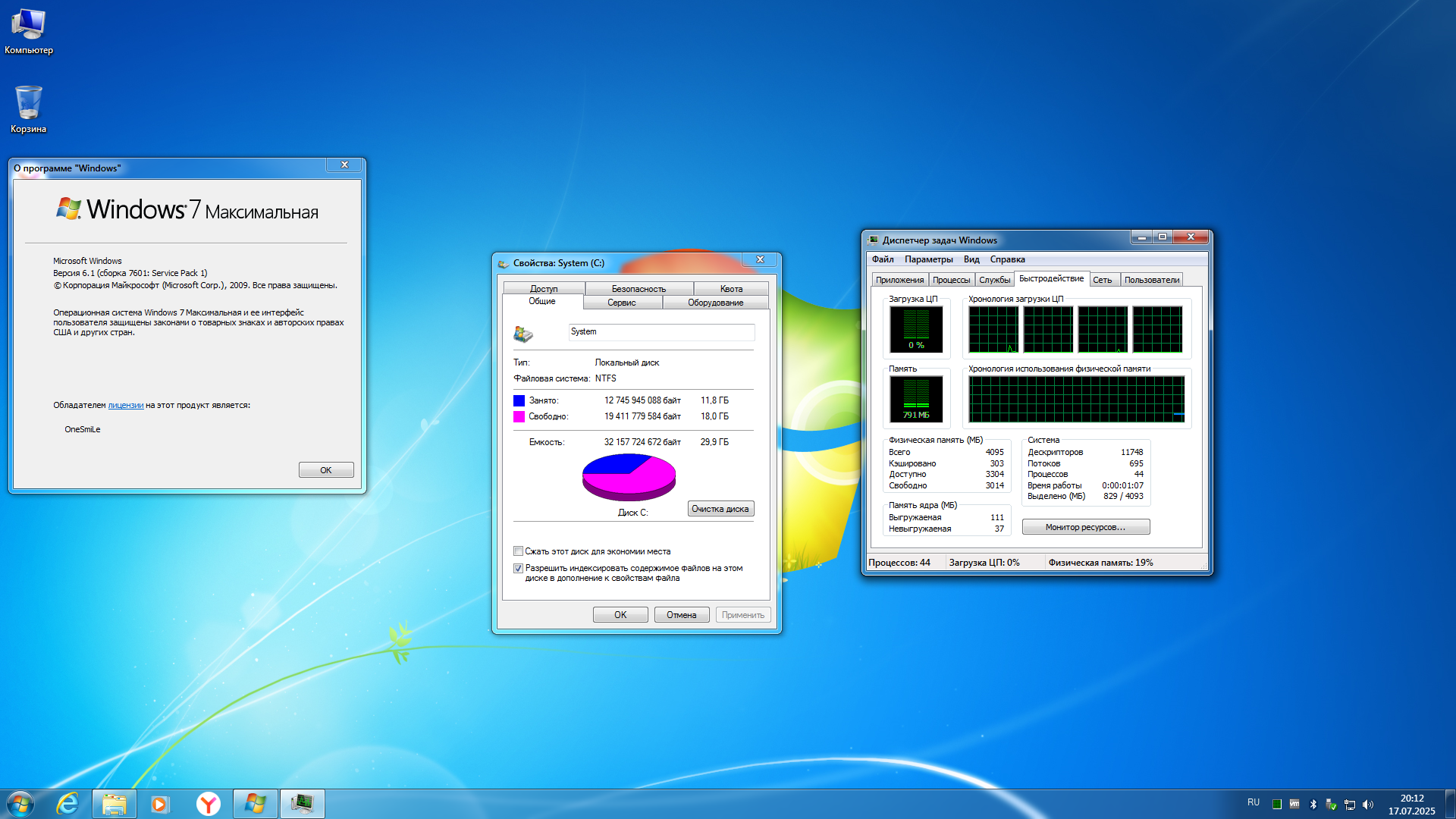1456x819 pixels.
Task: Click the physical memory history graph
Action: point(1076,399)
